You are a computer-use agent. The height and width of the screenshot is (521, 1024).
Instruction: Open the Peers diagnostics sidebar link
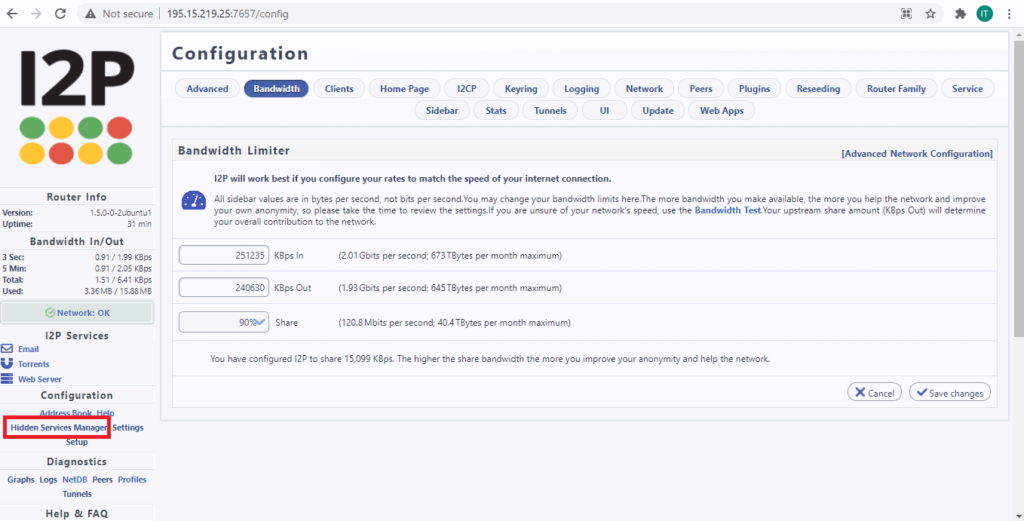(103, 479)
